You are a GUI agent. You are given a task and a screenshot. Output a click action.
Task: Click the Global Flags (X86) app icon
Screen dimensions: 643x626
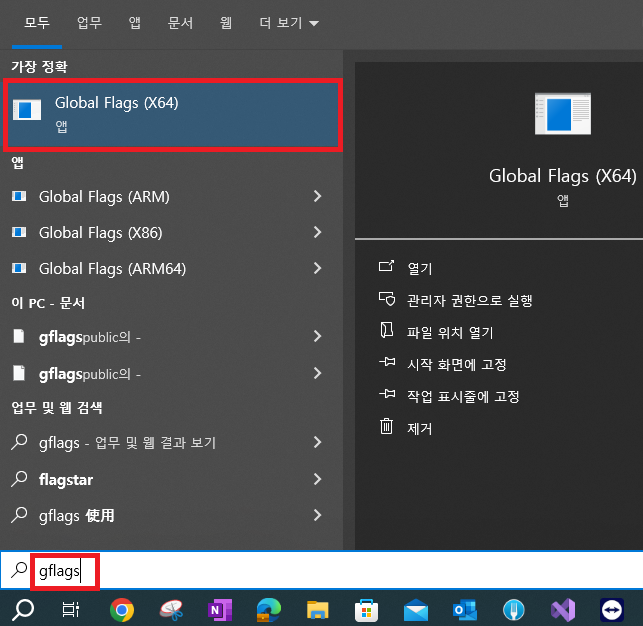point(19,232)
